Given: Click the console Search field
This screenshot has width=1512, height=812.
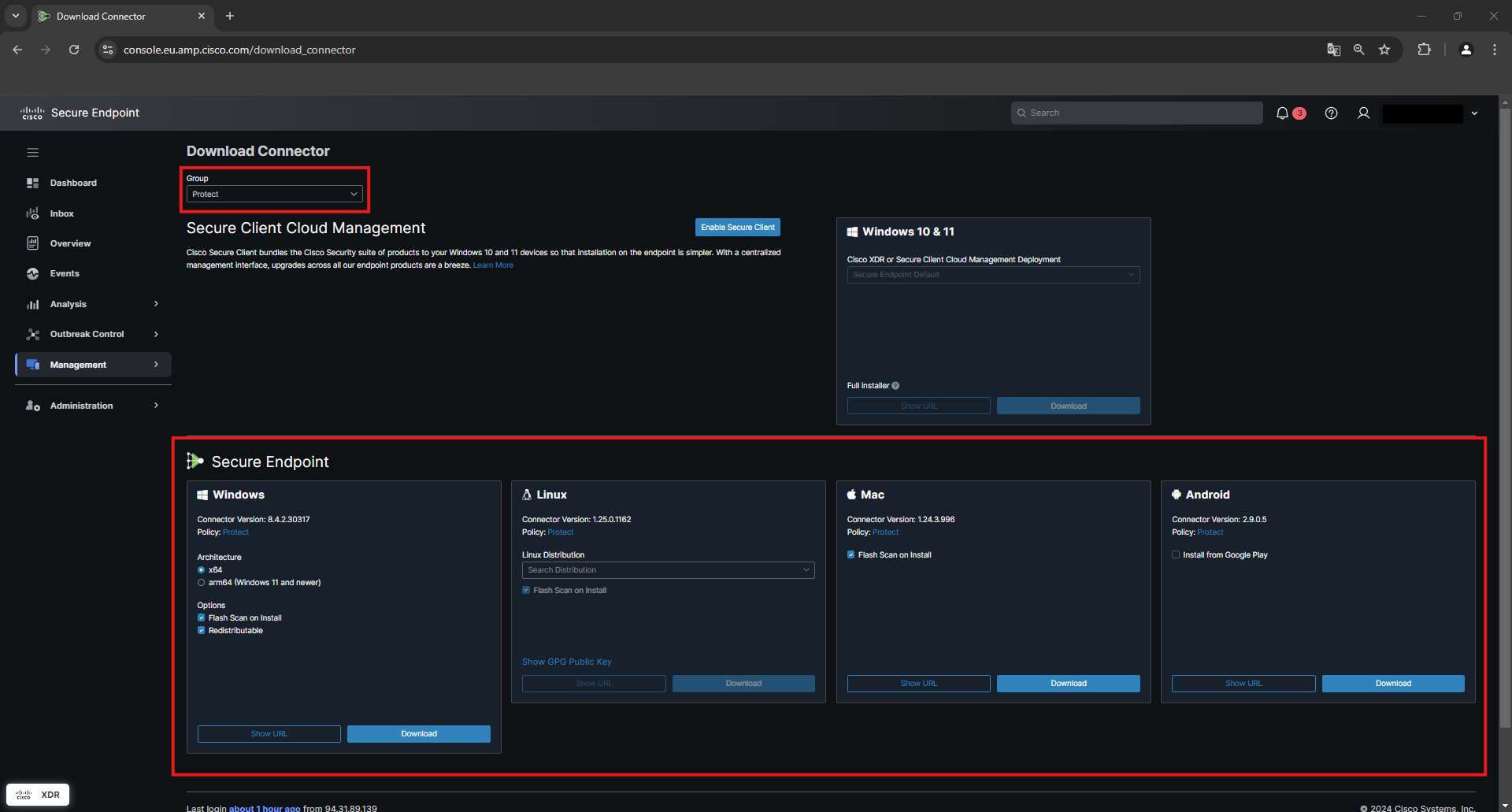Looking at the screenshot, I should pyautogui.click(x=1136, y=113).
